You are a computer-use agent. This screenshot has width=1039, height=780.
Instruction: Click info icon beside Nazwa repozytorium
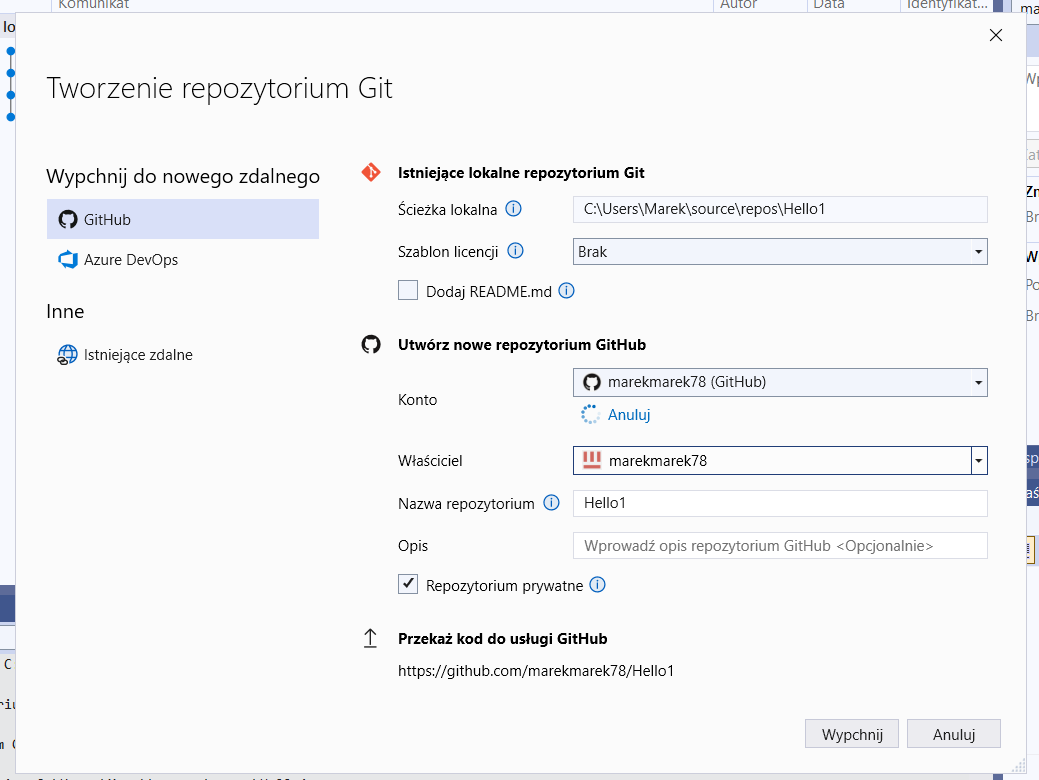(x=551, y=503)
